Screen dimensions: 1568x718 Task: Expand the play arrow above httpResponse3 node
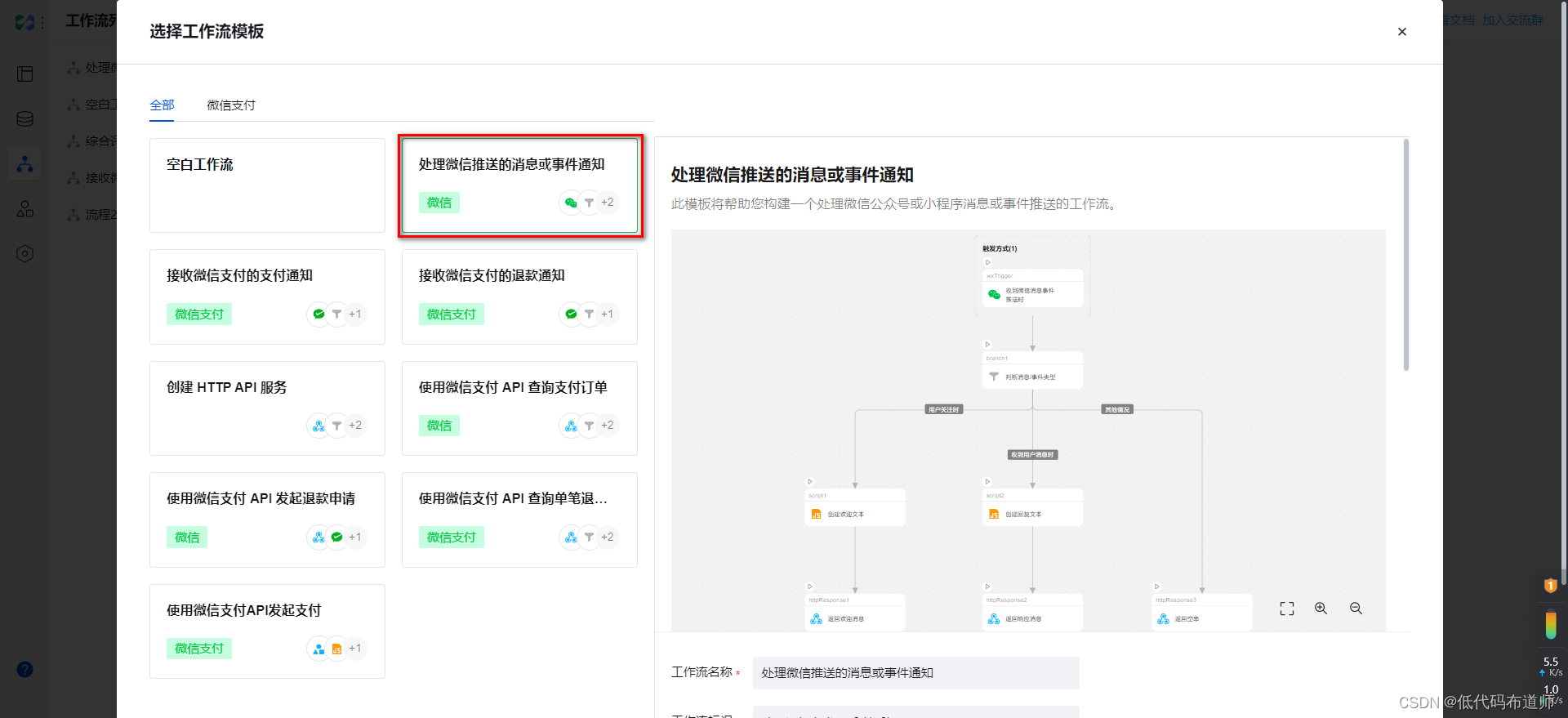click(1157, 586)
